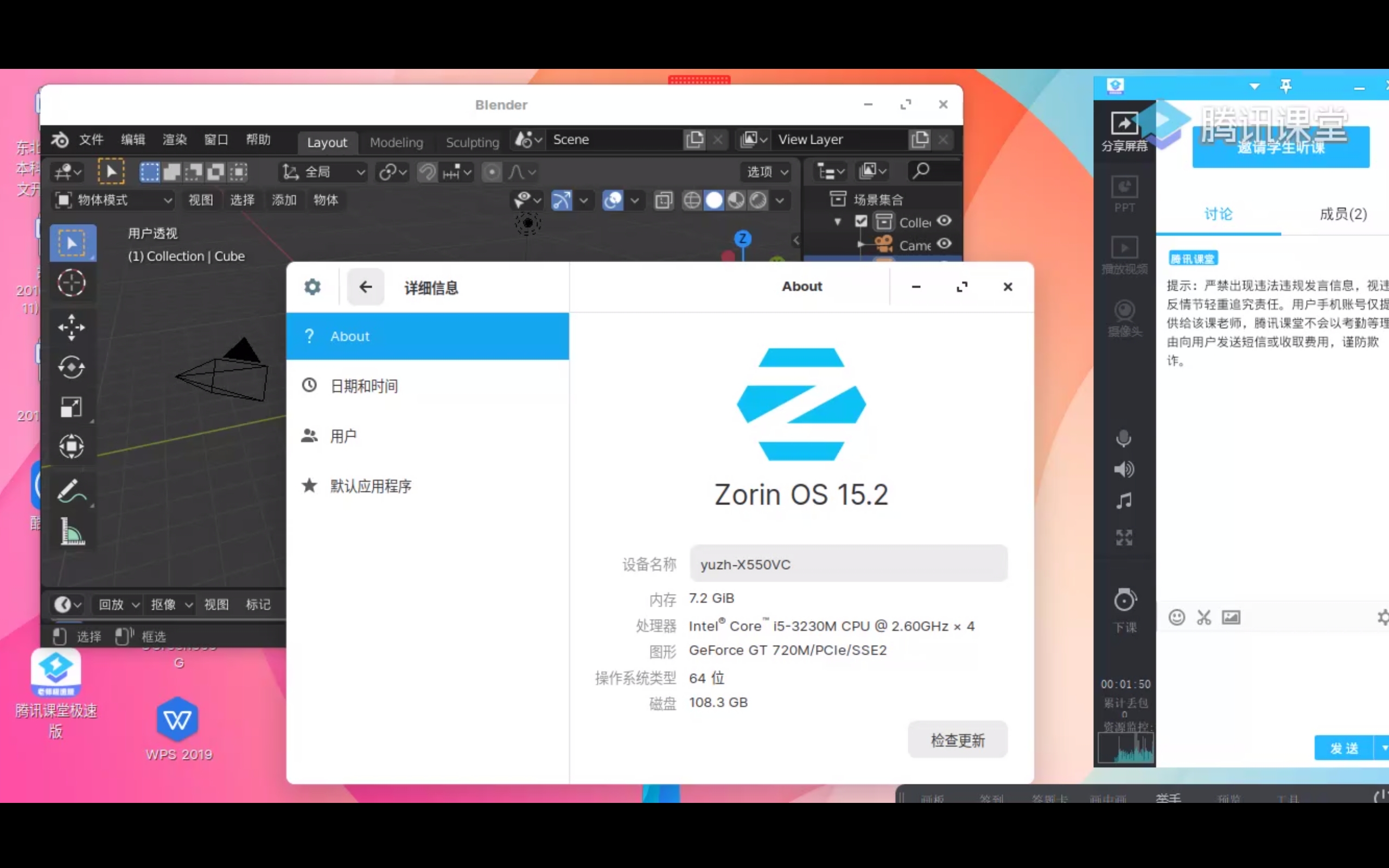Viewport: 1389px width, 868px height.
Task: Click the 检查更新 button
Action: 957,740
